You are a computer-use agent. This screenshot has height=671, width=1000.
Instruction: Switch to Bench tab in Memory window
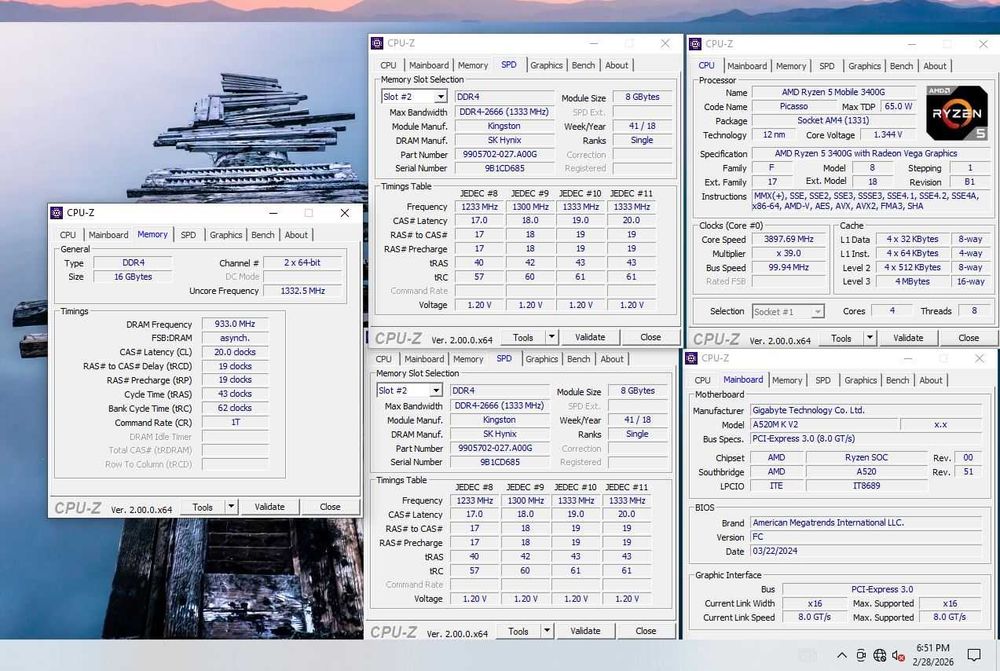click(x=263, y=235)
